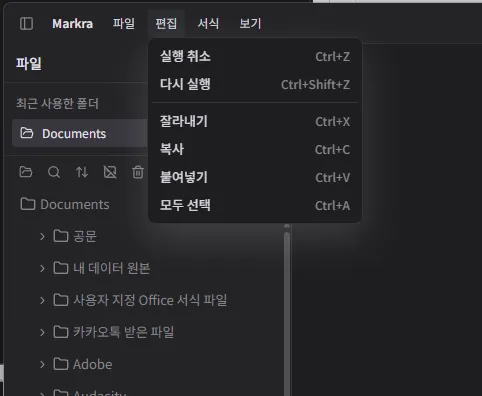Expand 사용자 지정 Office 서식 파일 chevron
The height and width of the screenshot is (396, 482).
42,300
